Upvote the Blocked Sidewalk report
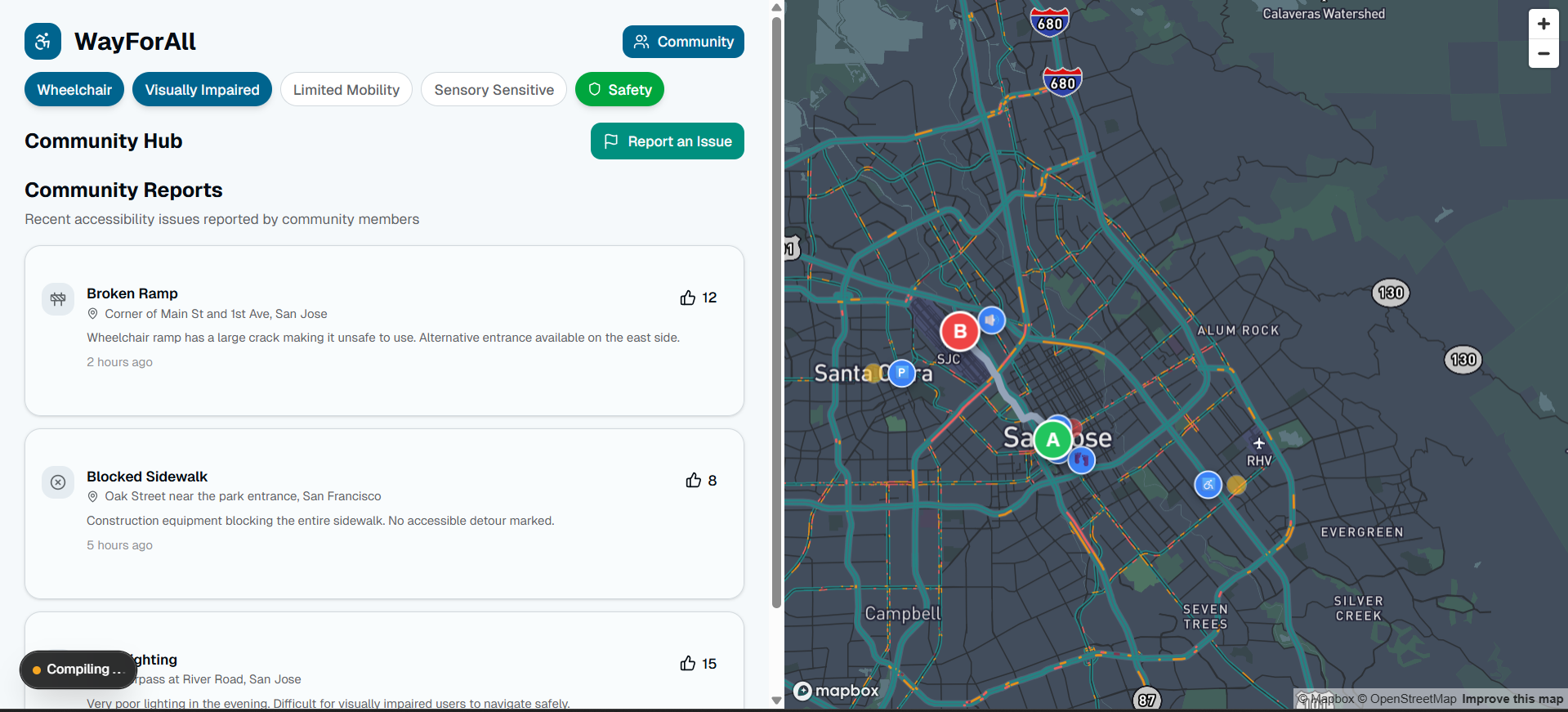1568x712 pixels. pyautogui.click(x=701, y=481)
